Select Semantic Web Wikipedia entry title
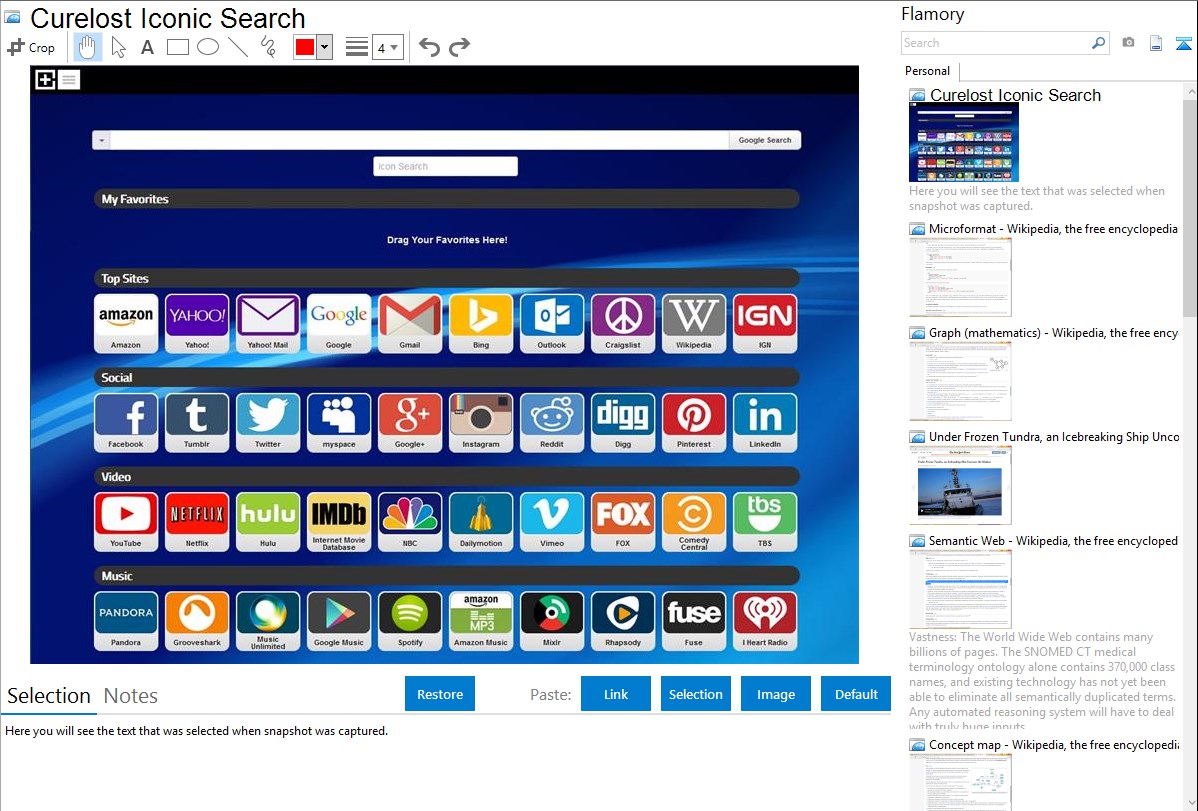 coord(1053,541)
